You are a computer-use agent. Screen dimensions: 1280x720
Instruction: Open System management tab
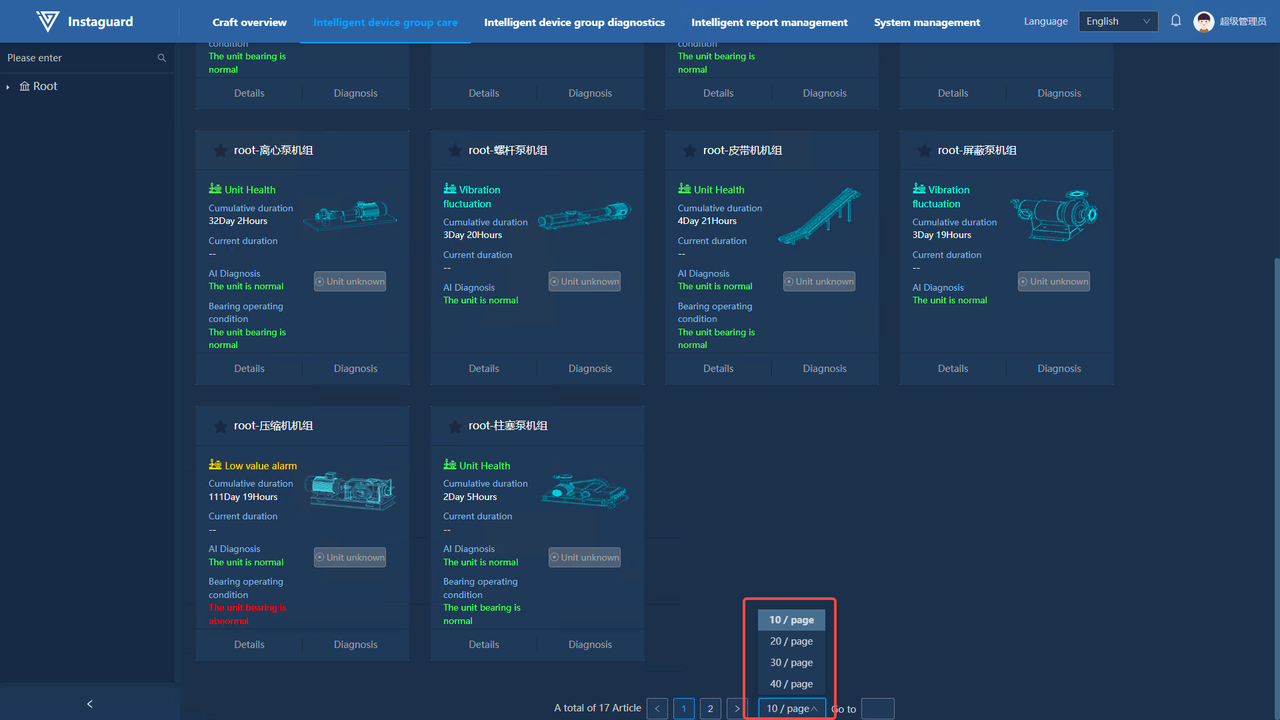(927, 22)
